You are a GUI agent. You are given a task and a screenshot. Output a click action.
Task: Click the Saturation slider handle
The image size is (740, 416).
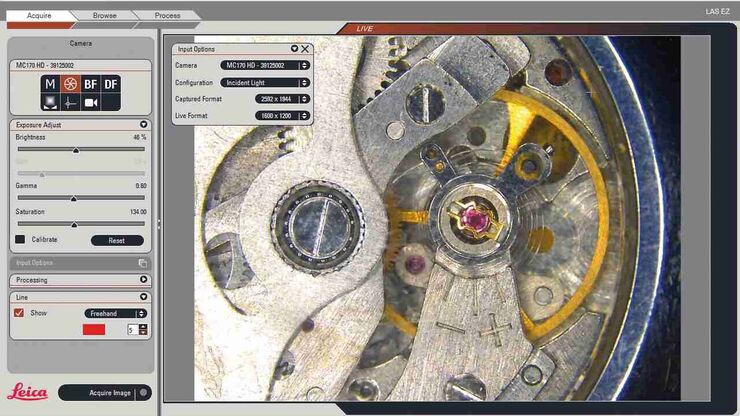point(74,225)
